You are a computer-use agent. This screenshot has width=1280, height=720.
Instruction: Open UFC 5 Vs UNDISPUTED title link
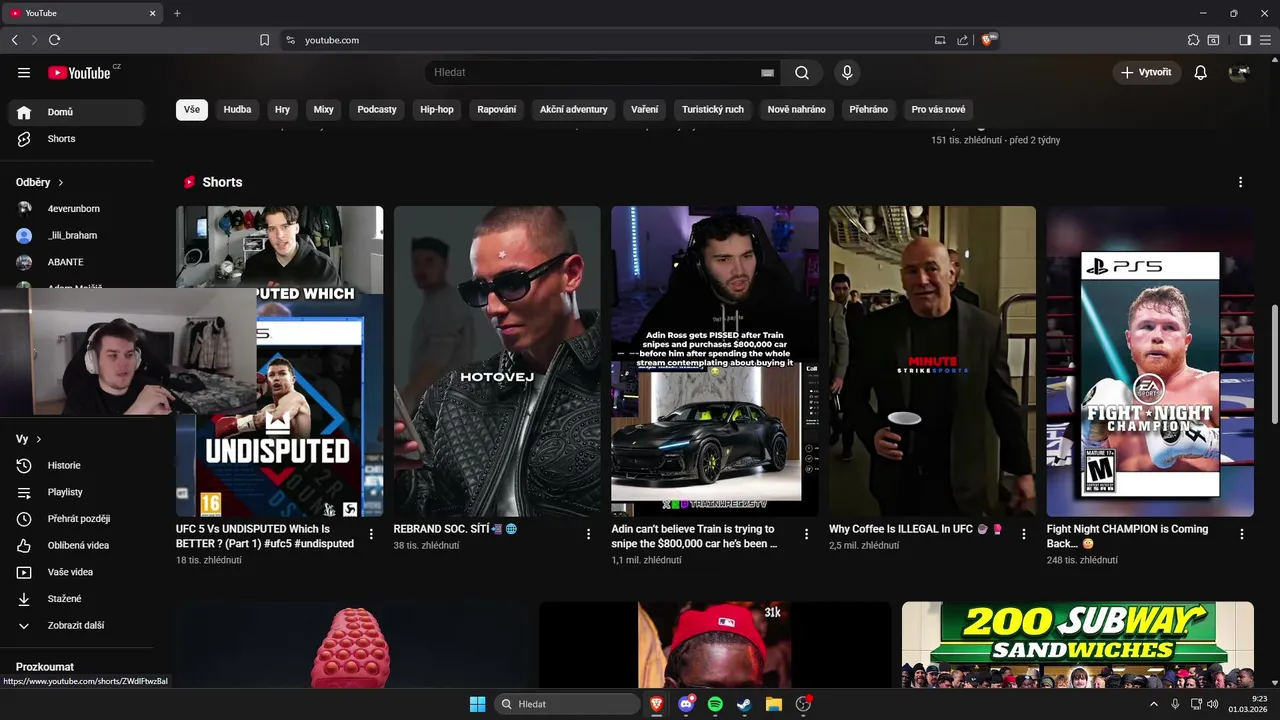click(265, 536)
